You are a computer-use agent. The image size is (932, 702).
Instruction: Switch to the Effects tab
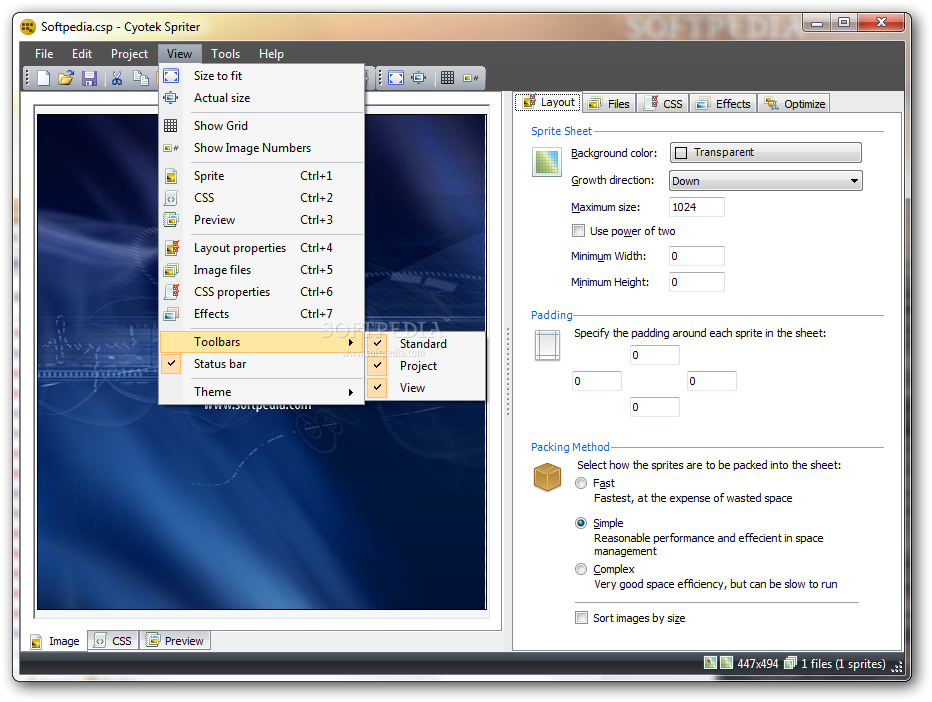[x=724, y=103]
